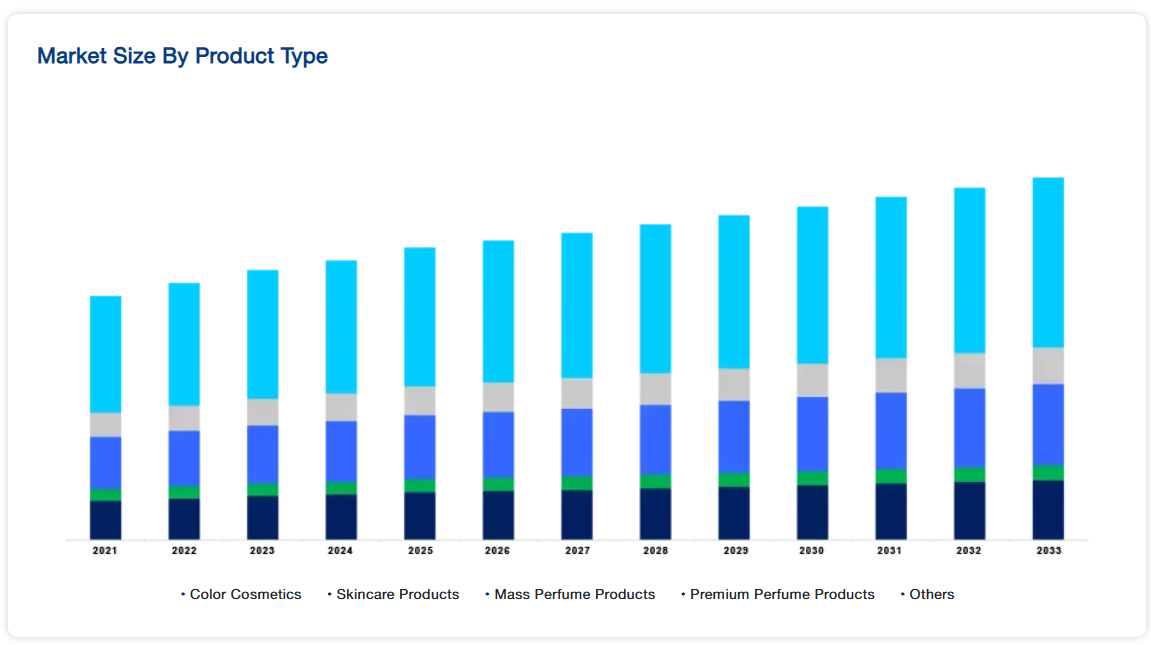
Task: Click the 2021 x-axis year label
Action: [105, 551]
